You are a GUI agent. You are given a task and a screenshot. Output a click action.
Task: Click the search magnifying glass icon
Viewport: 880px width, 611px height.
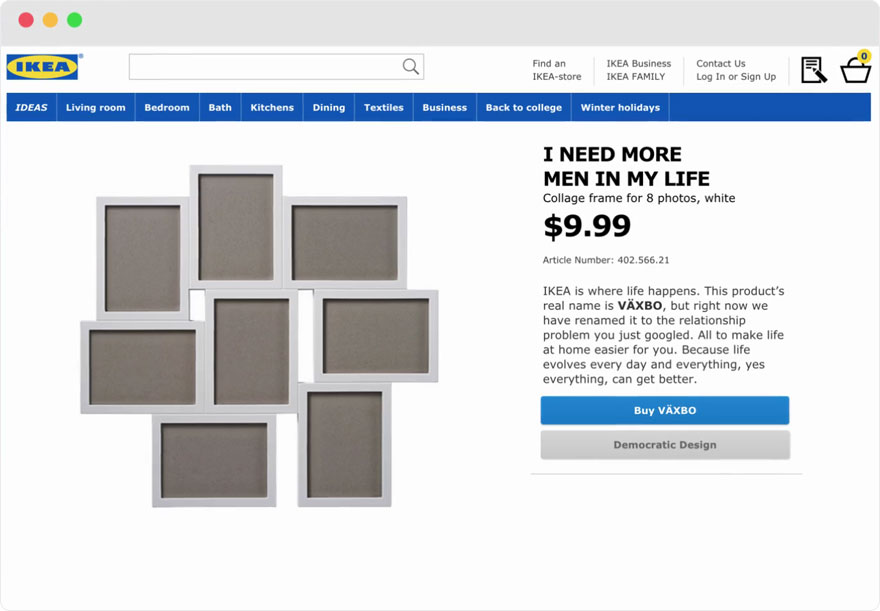pyautogui.click(x=410, y=67)
